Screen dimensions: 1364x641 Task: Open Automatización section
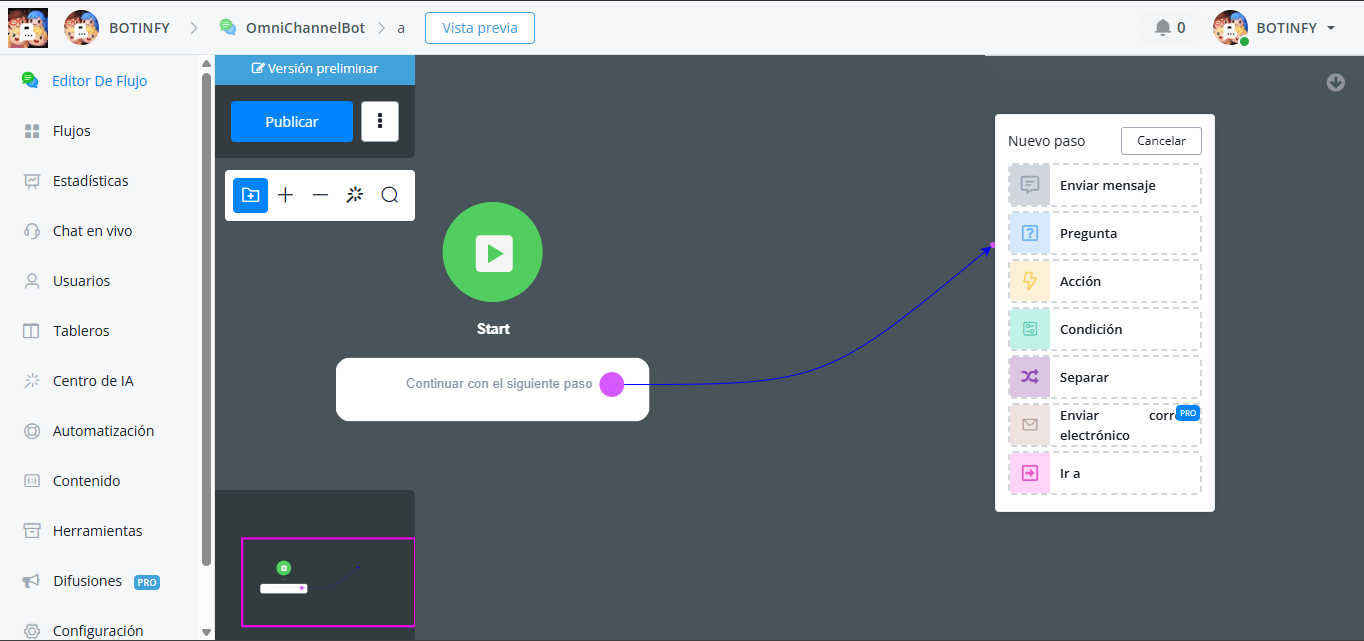[104, 431]
